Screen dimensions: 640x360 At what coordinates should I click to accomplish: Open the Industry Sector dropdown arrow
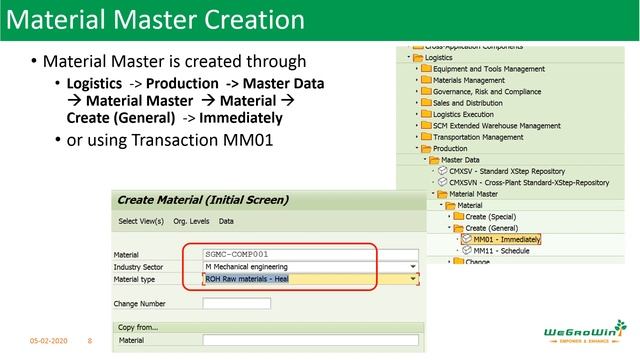[x=413, y=267]
